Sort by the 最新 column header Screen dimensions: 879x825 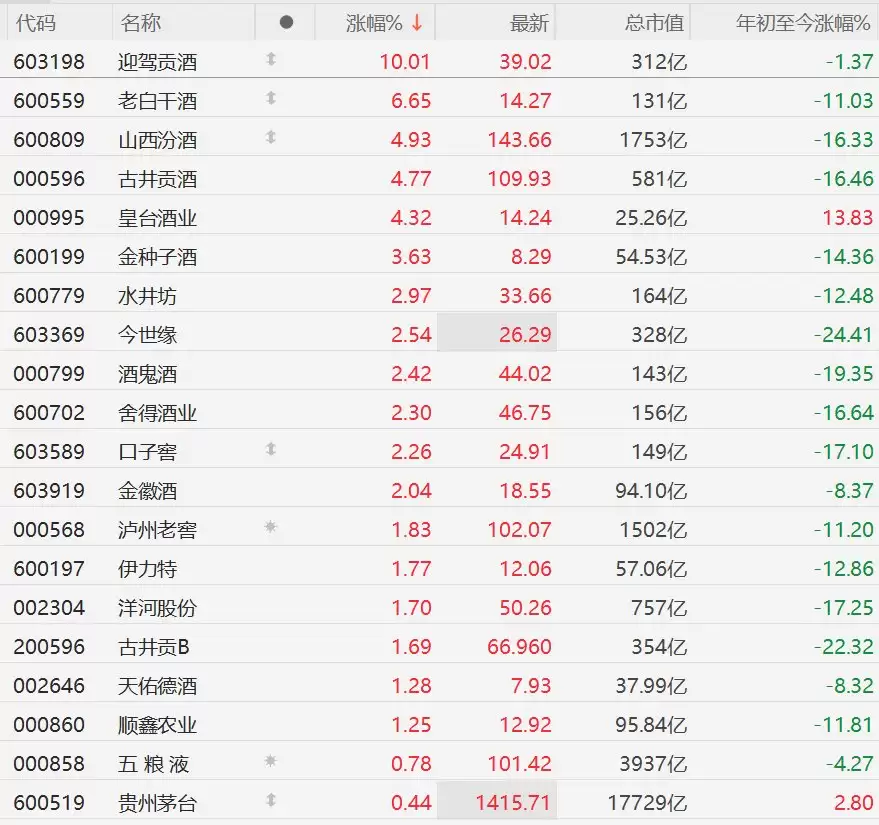pyautogui.click(x=530, y=22)
